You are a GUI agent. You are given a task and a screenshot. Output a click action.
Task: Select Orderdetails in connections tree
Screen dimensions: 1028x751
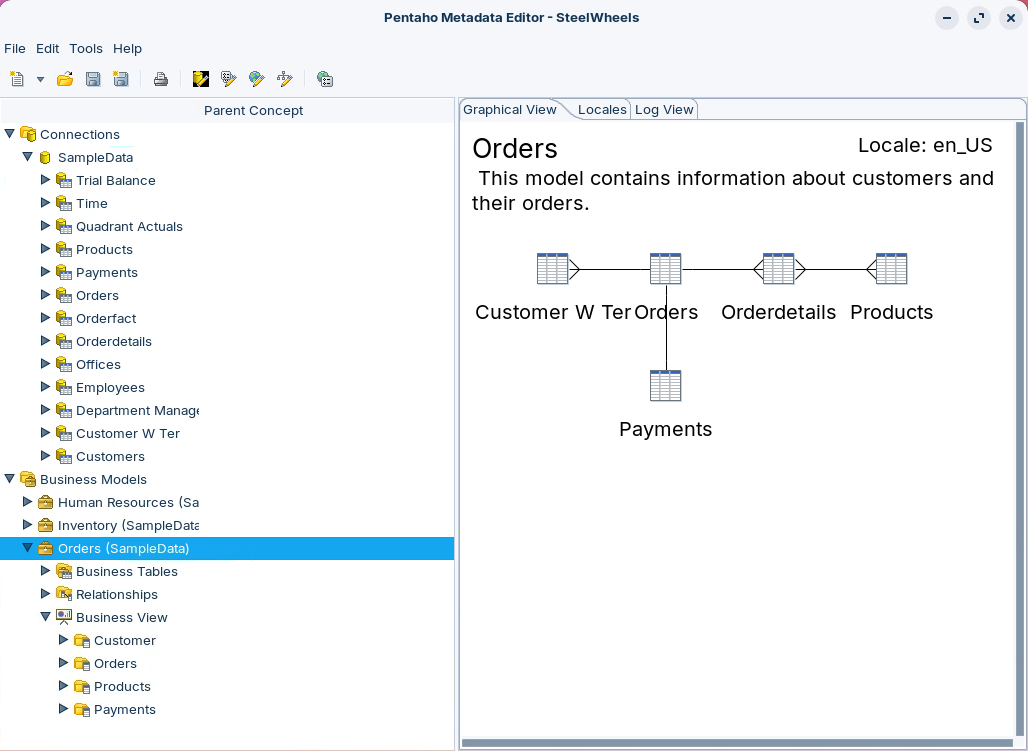pos(114,341)
